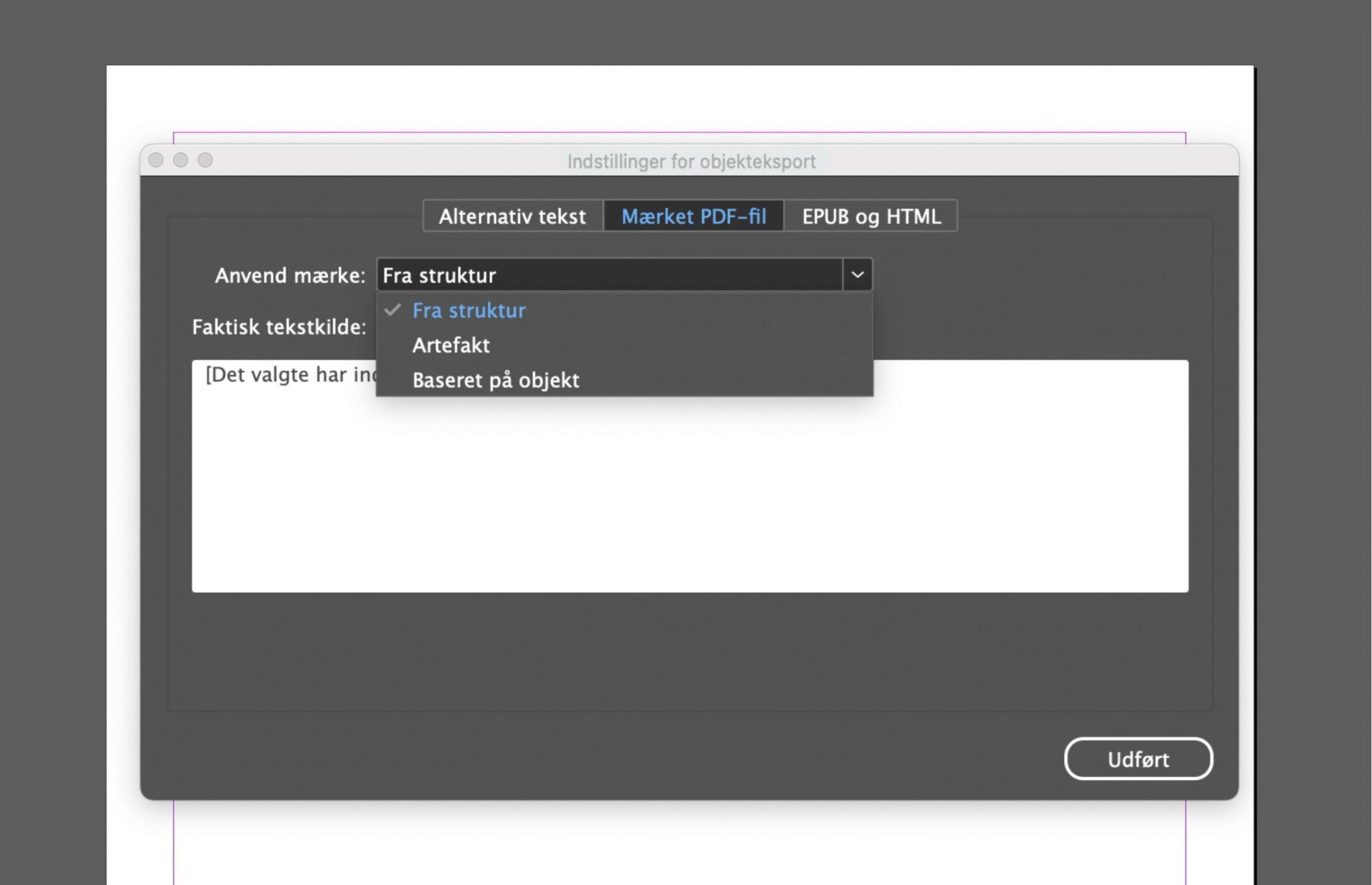This screenshot has height=885, width=1372.
Task: Click the Anvend mærke combo box field
Action: (609, 275)
